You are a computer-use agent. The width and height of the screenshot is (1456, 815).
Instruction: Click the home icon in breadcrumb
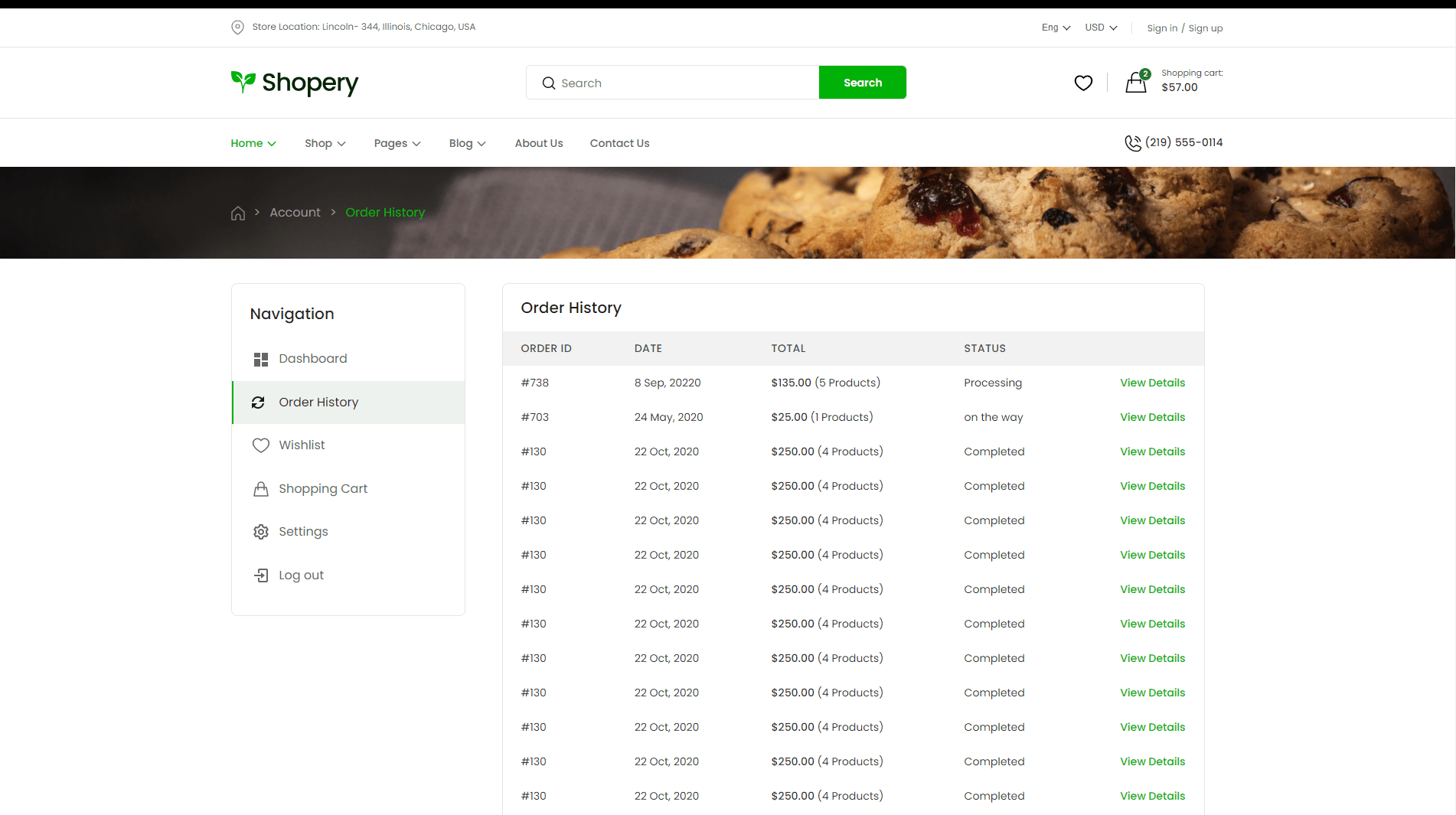238,213
